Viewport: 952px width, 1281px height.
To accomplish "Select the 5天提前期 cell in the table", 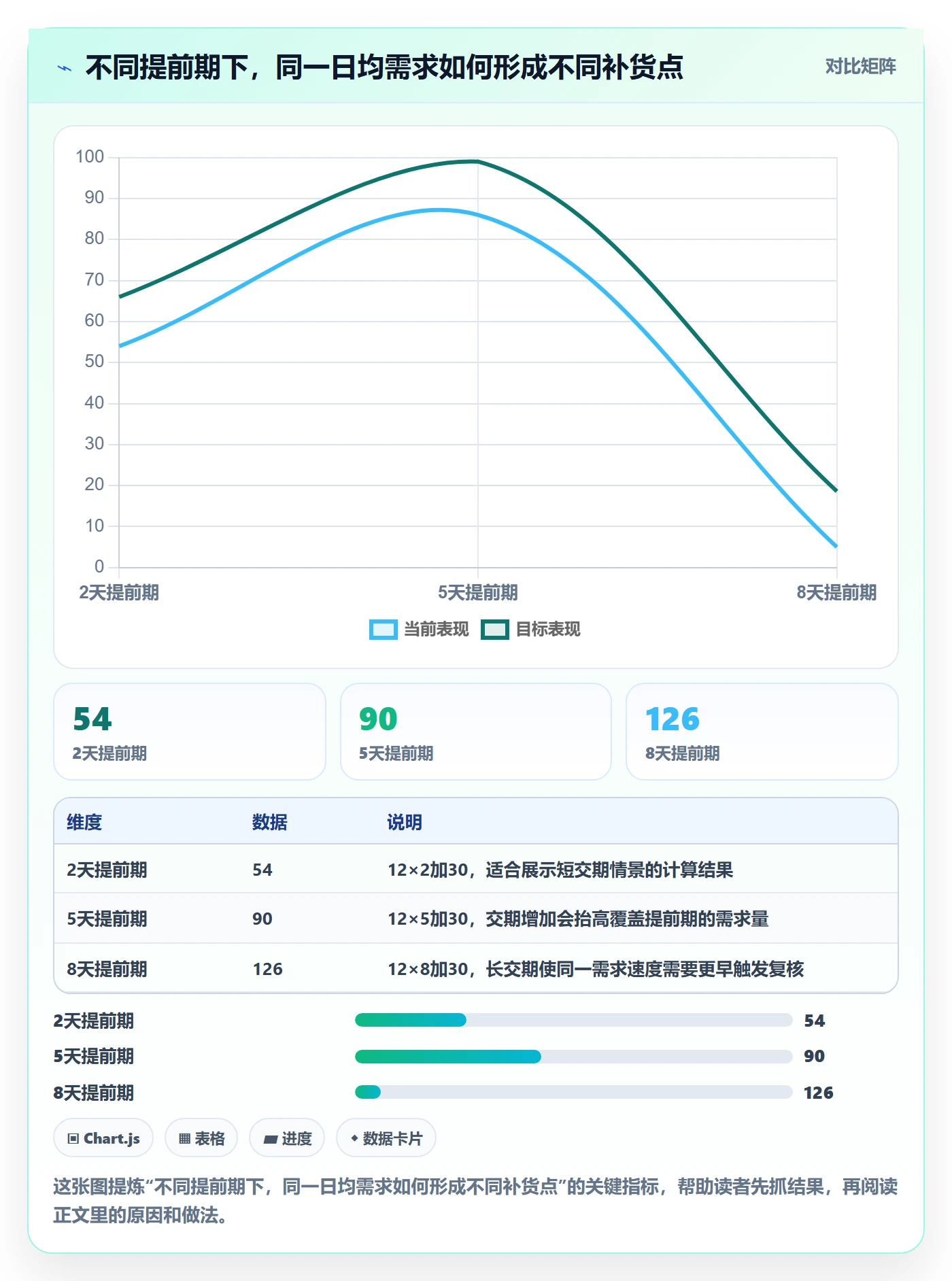I will click(107, 919).
